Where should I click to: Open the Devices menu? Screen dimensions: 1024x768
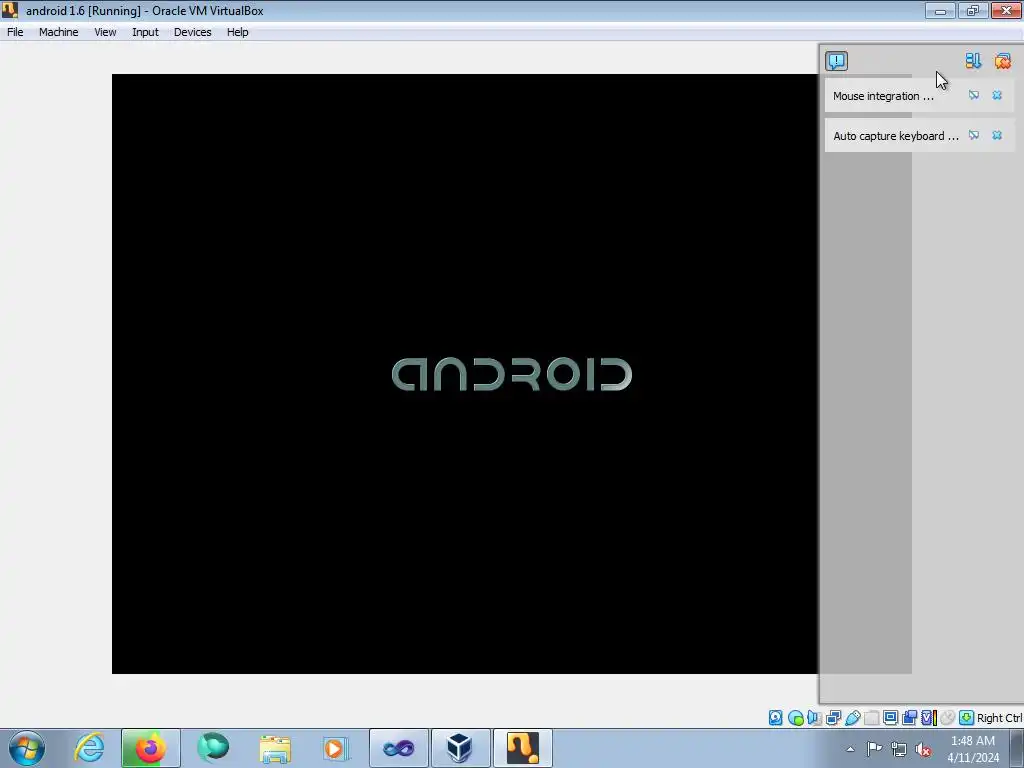pos(193,32)
